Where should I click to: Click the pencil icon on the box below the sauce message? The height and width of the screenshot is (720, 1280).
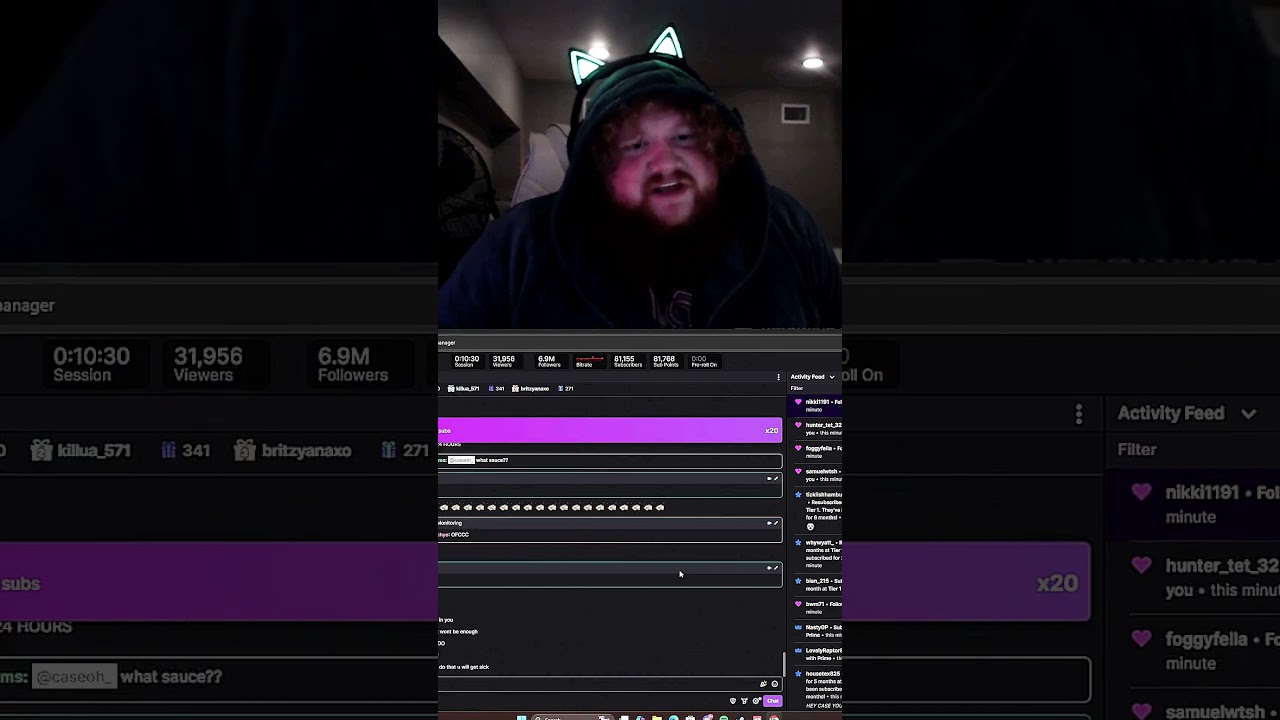point(775,479)
